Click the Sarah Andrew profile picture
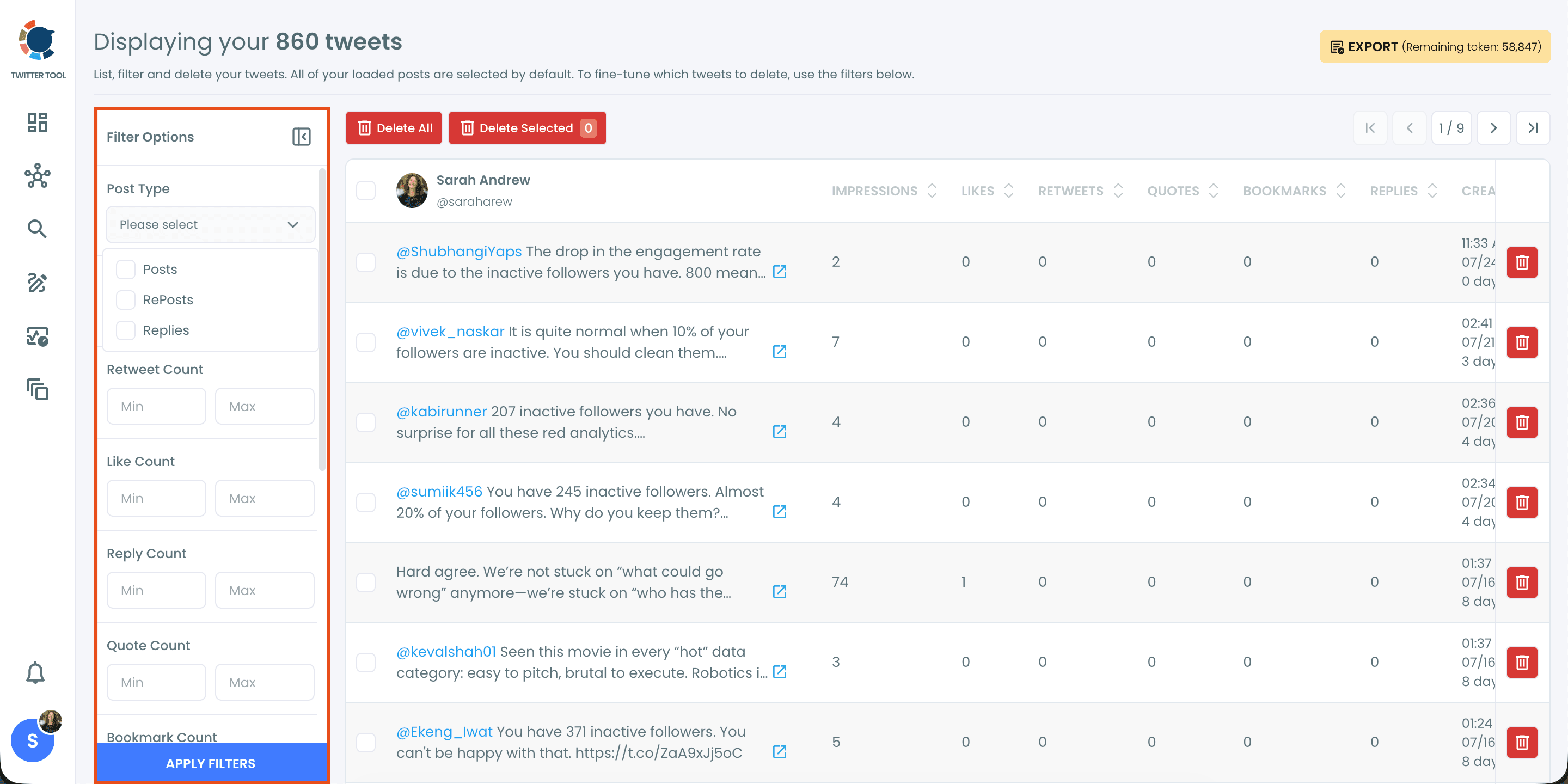Image resolution: width=1568 pixels, height=784 pixels. tap(412, 191)
